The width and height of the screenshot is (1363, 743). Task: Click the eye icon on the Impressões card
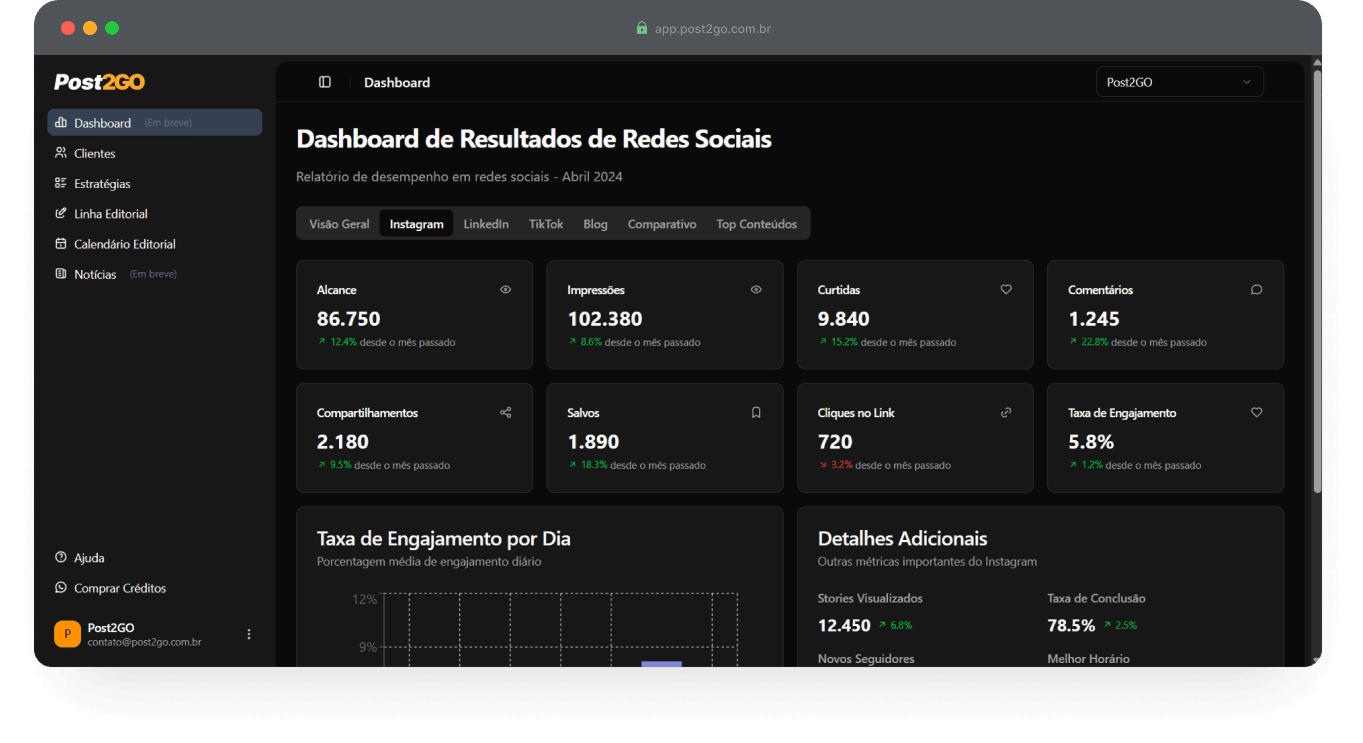tap(755, 289)
